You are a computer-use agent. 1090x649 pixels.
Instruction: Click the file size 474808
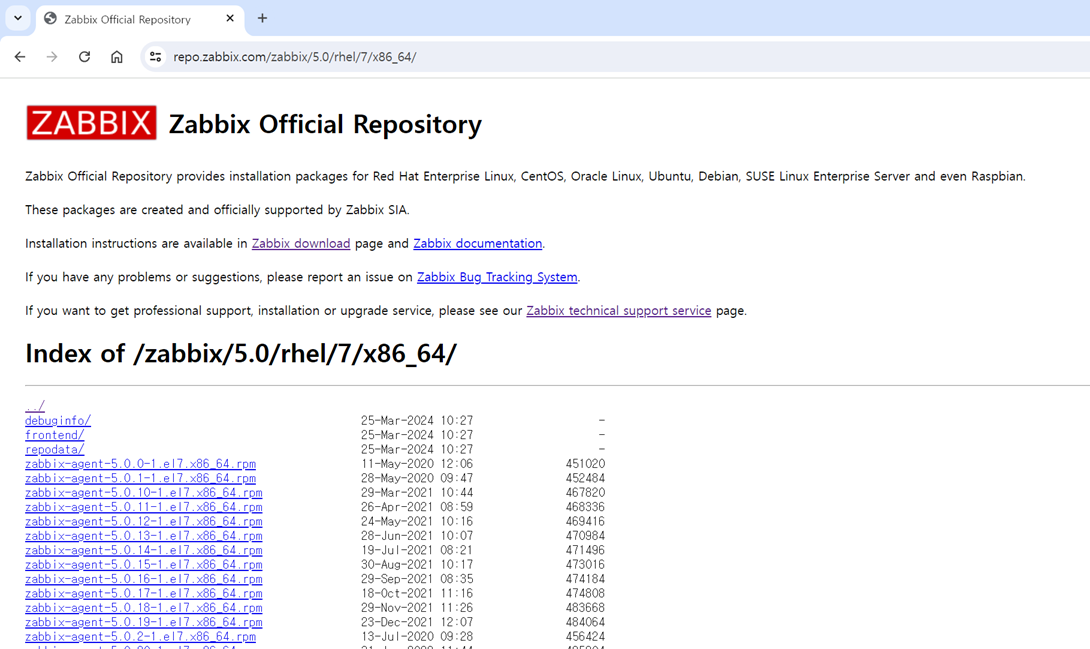585,593
